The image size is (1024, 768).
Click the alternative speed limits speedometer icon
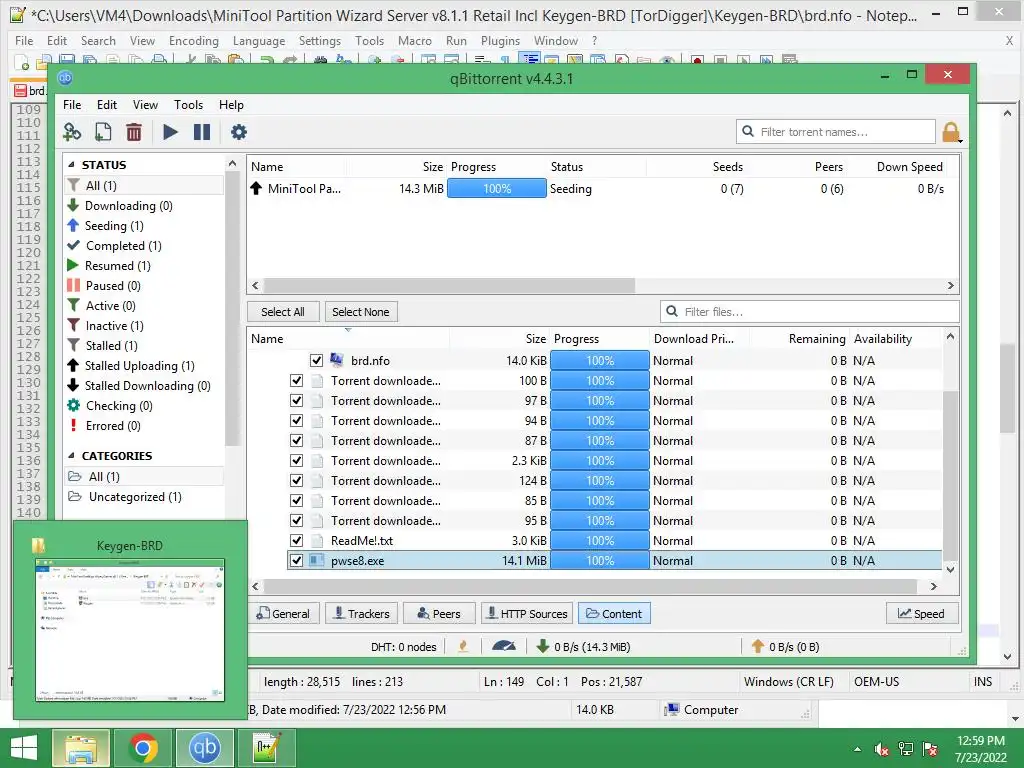pos(504,647)
